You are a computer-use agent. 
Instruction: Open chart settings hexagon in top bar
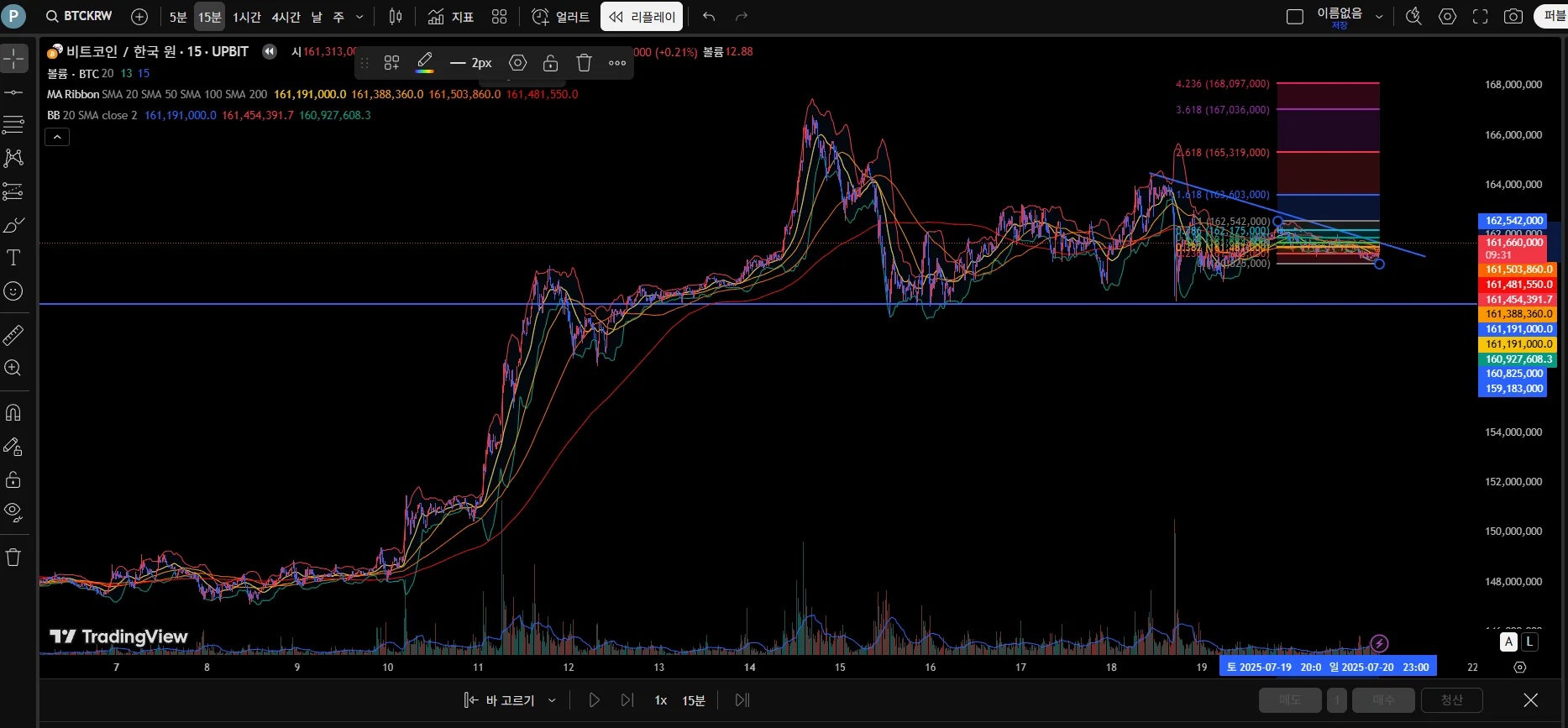1447,17
